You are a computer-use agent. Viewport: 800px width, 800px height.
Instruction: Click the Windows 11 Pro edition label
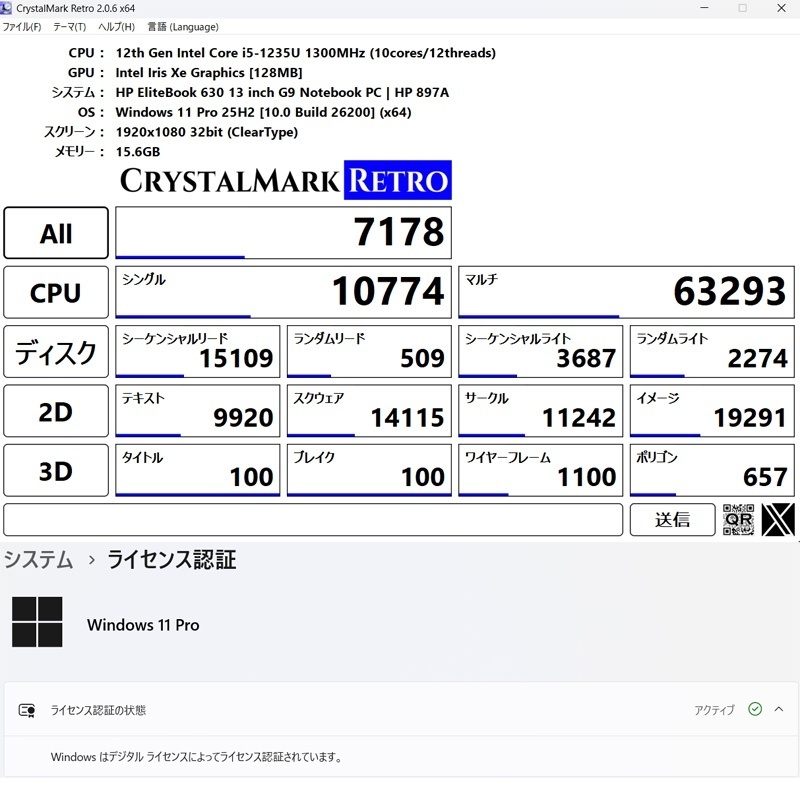[143, 625]
